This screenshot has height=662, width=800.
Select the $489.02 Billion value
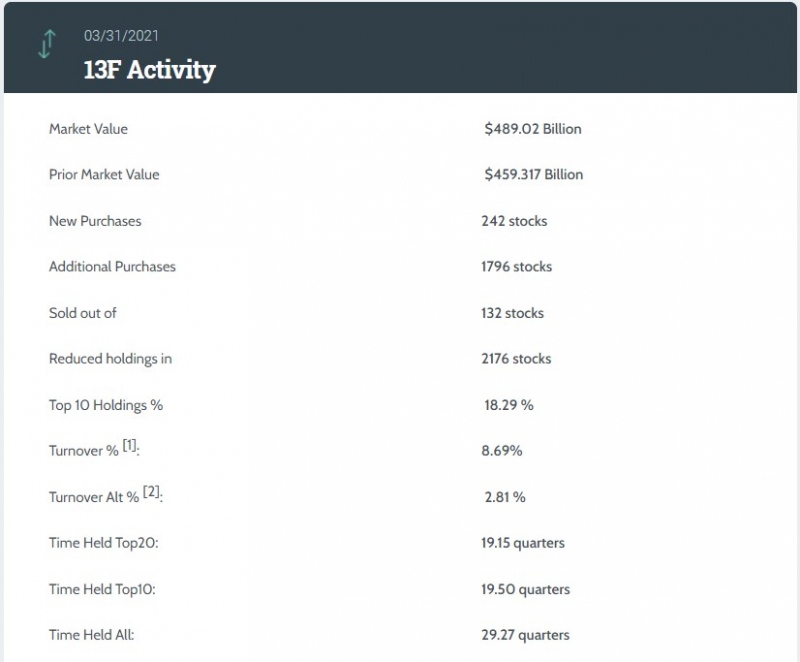(x=533, y=129)
